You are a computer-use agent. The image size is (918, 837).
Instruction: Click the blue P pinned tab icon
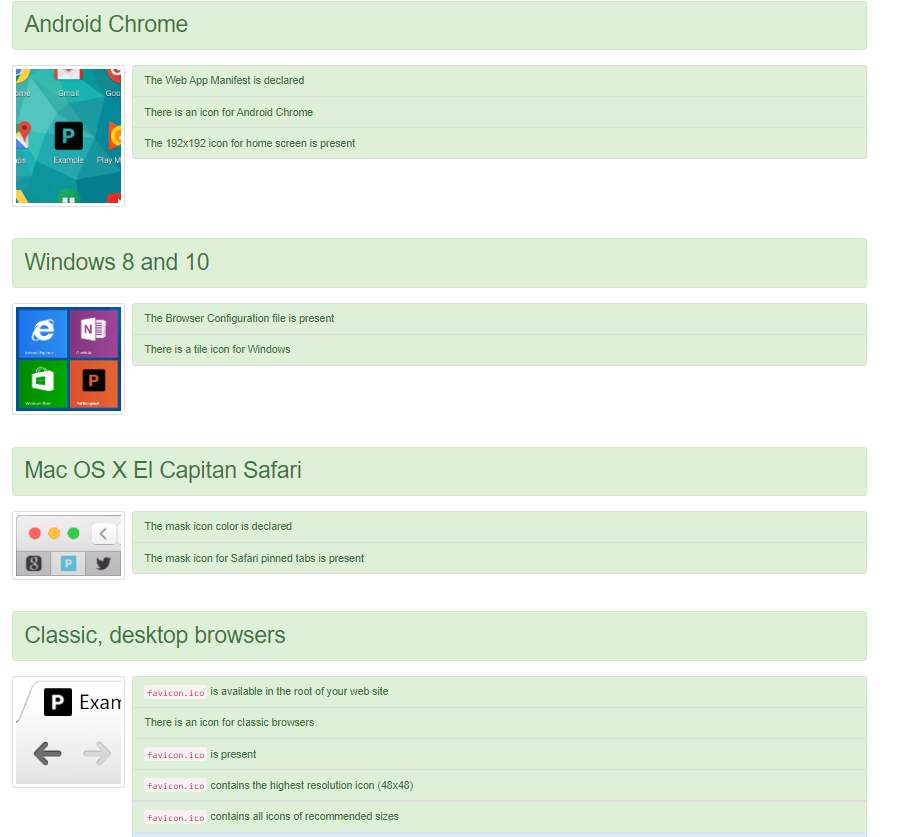tap(68, 563)
